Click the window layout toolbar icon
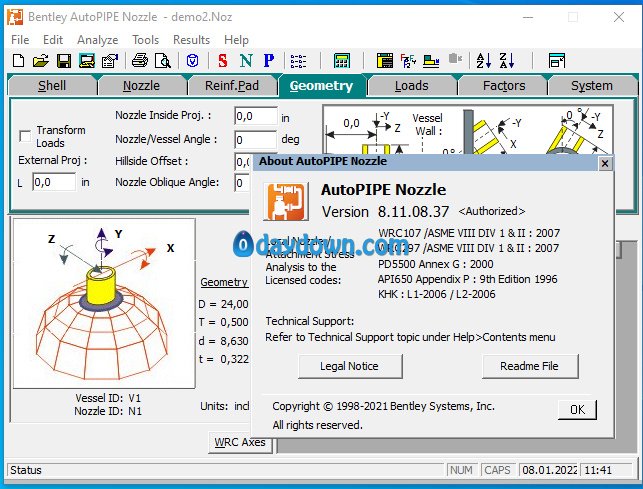This screenshot has height=489, width=643. pos(557,61)
